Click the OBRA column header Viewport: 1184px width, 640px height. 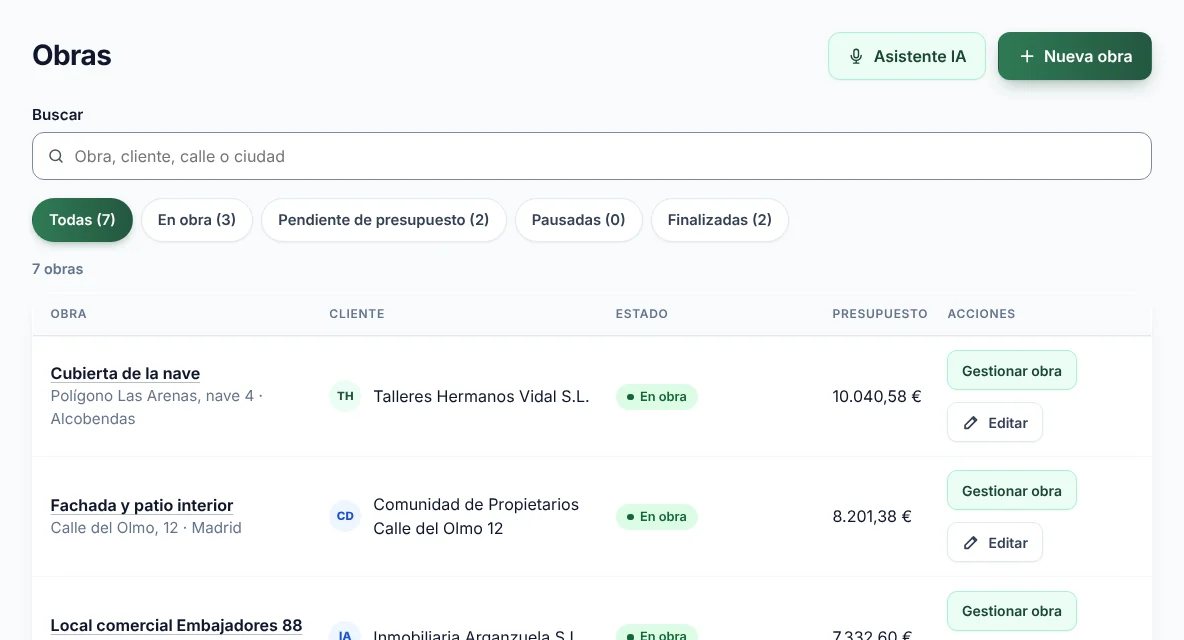click(x=69, y=314)
